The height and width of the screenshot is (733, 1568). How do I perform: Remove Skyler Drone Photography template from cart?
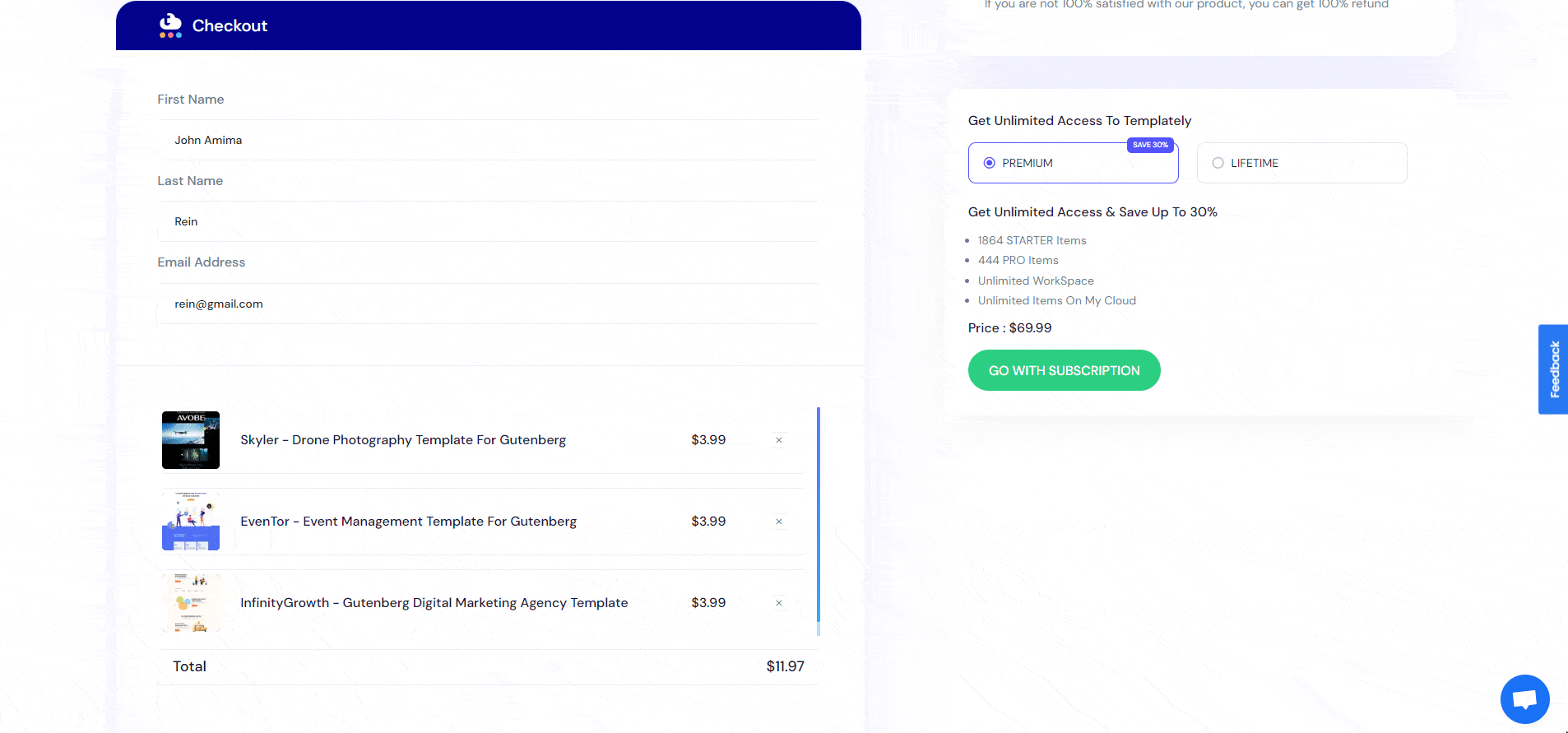[x=779, y=440]
